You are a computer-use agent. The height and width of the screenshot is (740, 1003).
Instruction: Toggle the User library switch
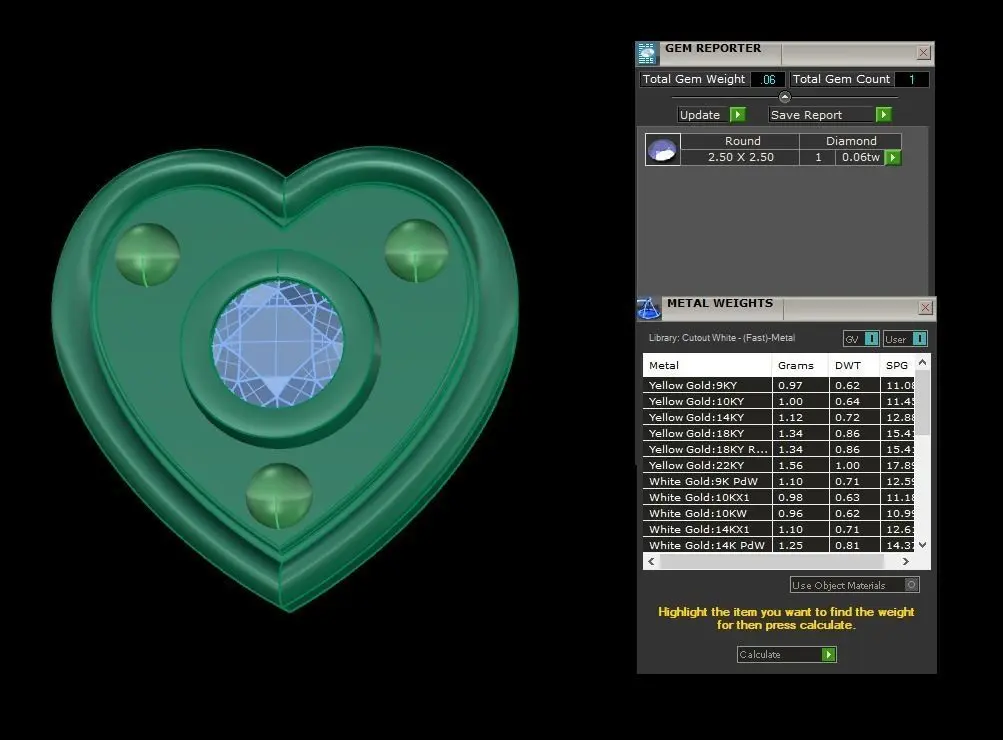coord(920,339)
